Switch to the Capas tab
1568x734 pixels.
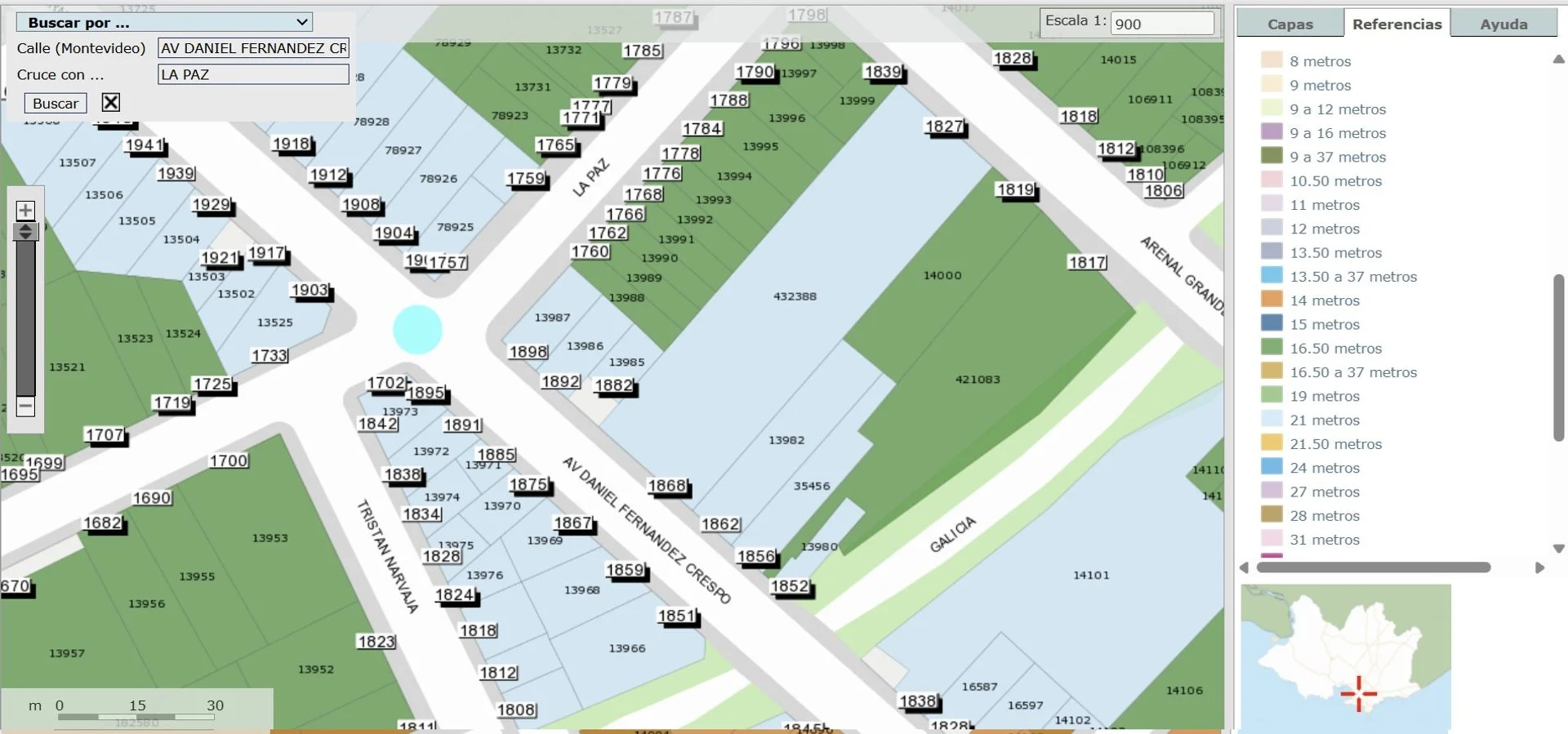click(1290, 24)
